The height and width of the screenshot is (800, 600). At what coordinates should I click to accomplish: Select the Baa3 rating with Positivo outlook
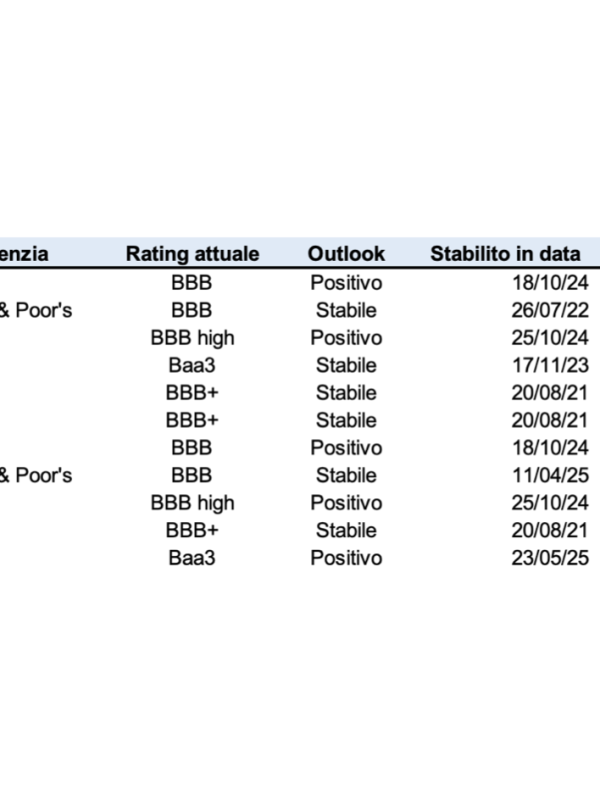click(192, 558)
